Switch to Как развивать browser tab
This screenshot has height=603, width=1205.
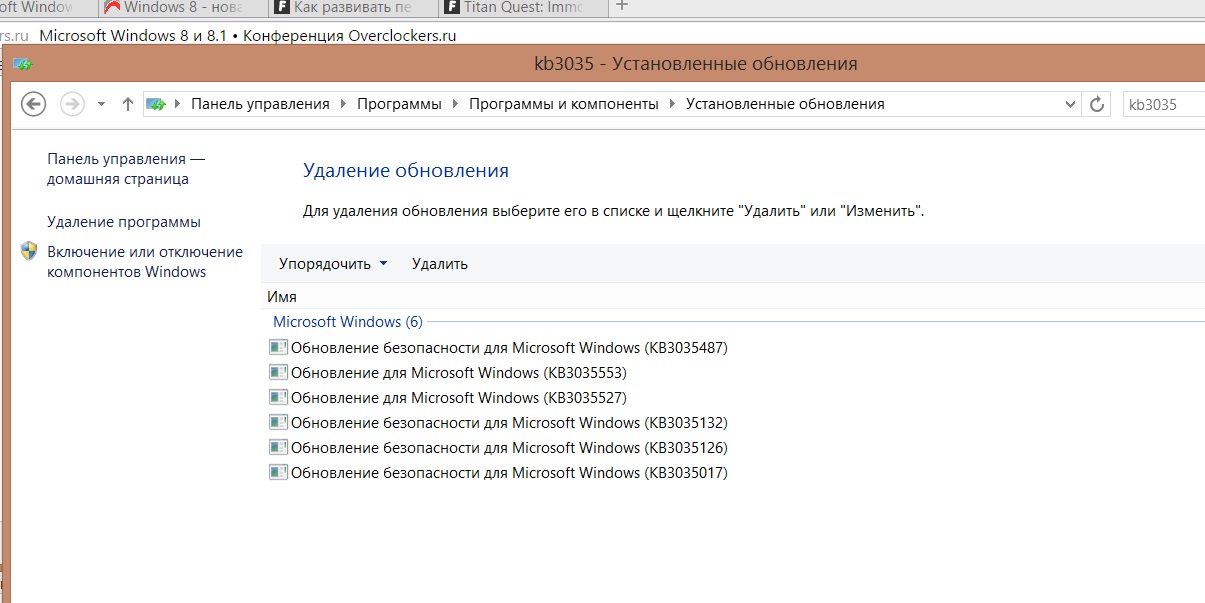[x=353, y=8]
